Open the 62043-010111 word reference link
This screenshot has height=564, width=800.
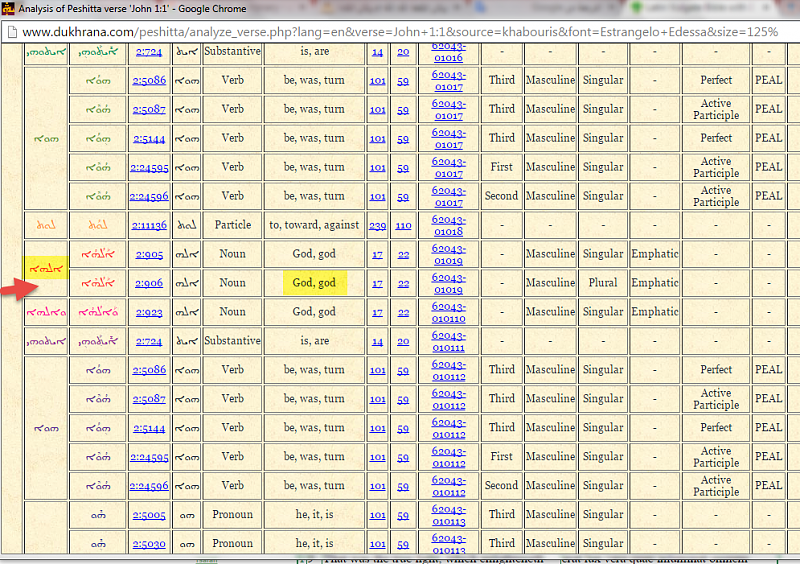pyautogui.click(x=448, y=341)
